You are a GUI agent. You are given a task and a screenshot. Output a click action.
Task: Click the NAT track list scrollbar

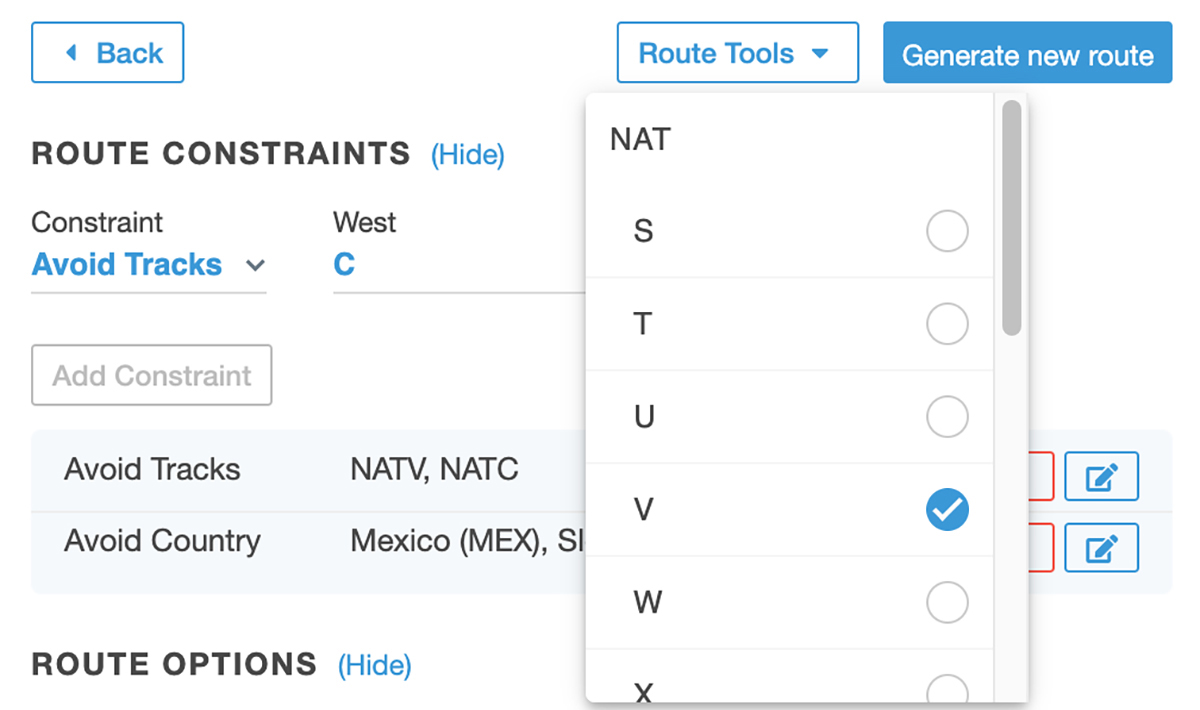tap(1011, 218)
